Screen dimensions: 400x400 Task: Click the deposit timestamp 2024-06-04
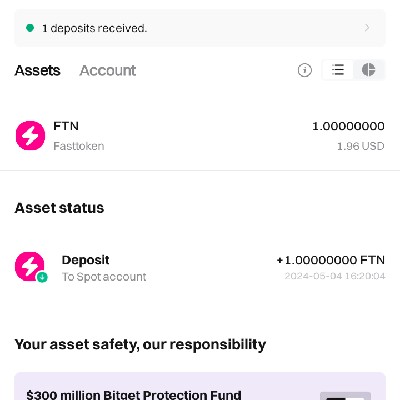(x=335, y=276)
